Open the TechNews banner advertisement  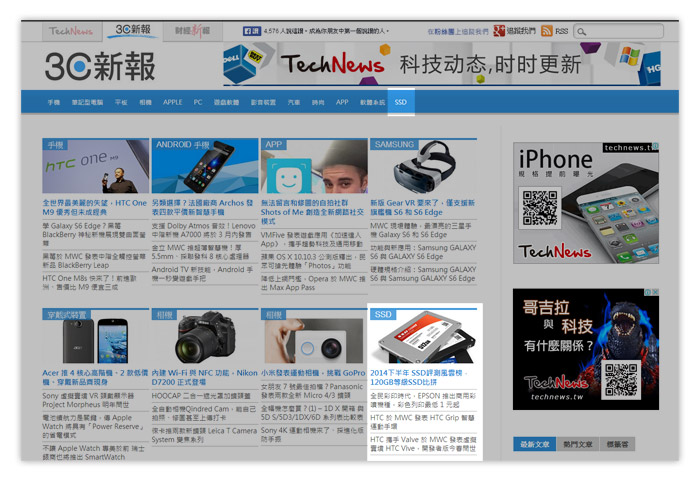click(442, 64)
